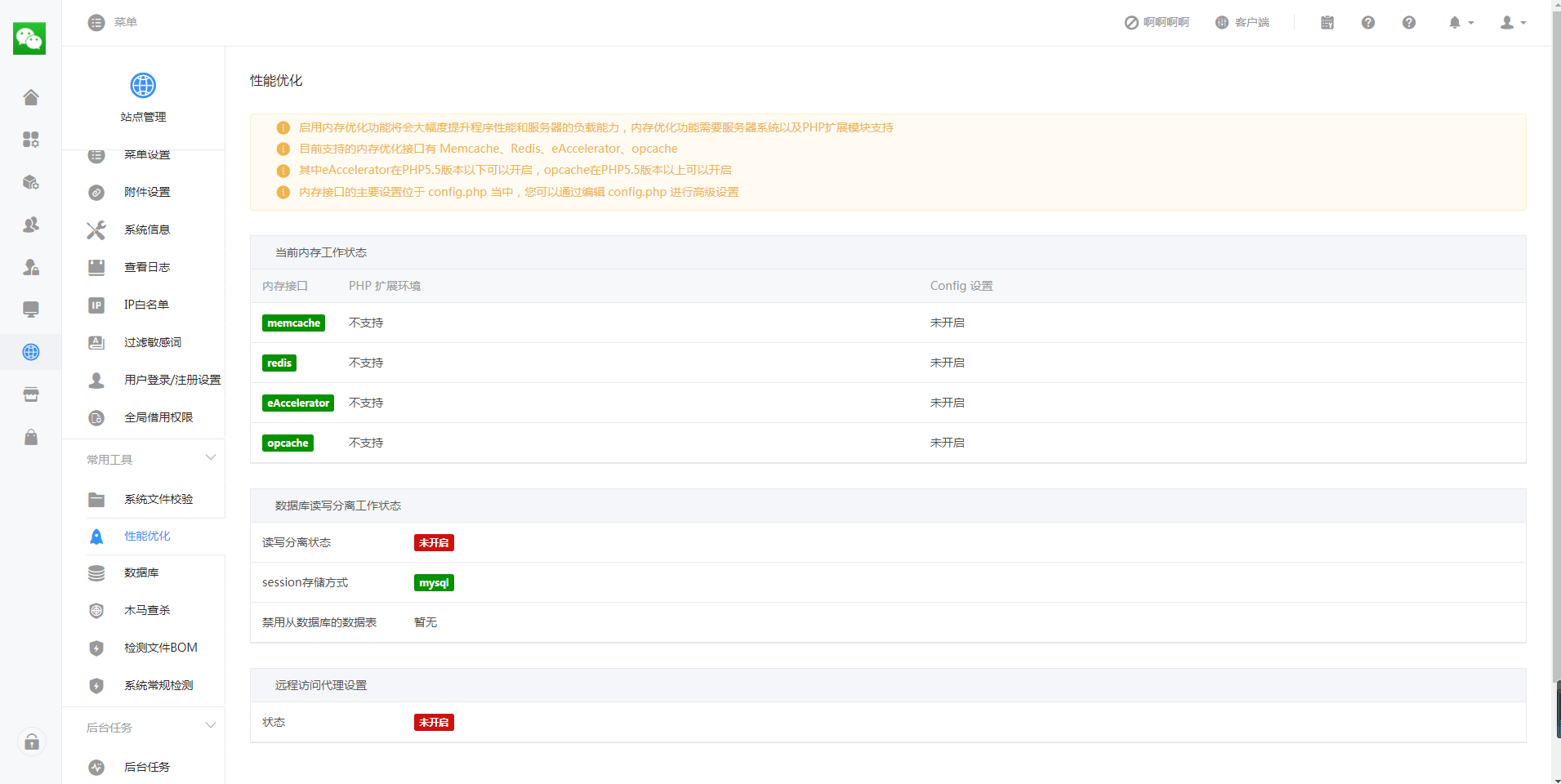The width and height of the screenshot is (1561, 784).
Task: Open the 客户端 client link
Action: [x=1242, y=23]
